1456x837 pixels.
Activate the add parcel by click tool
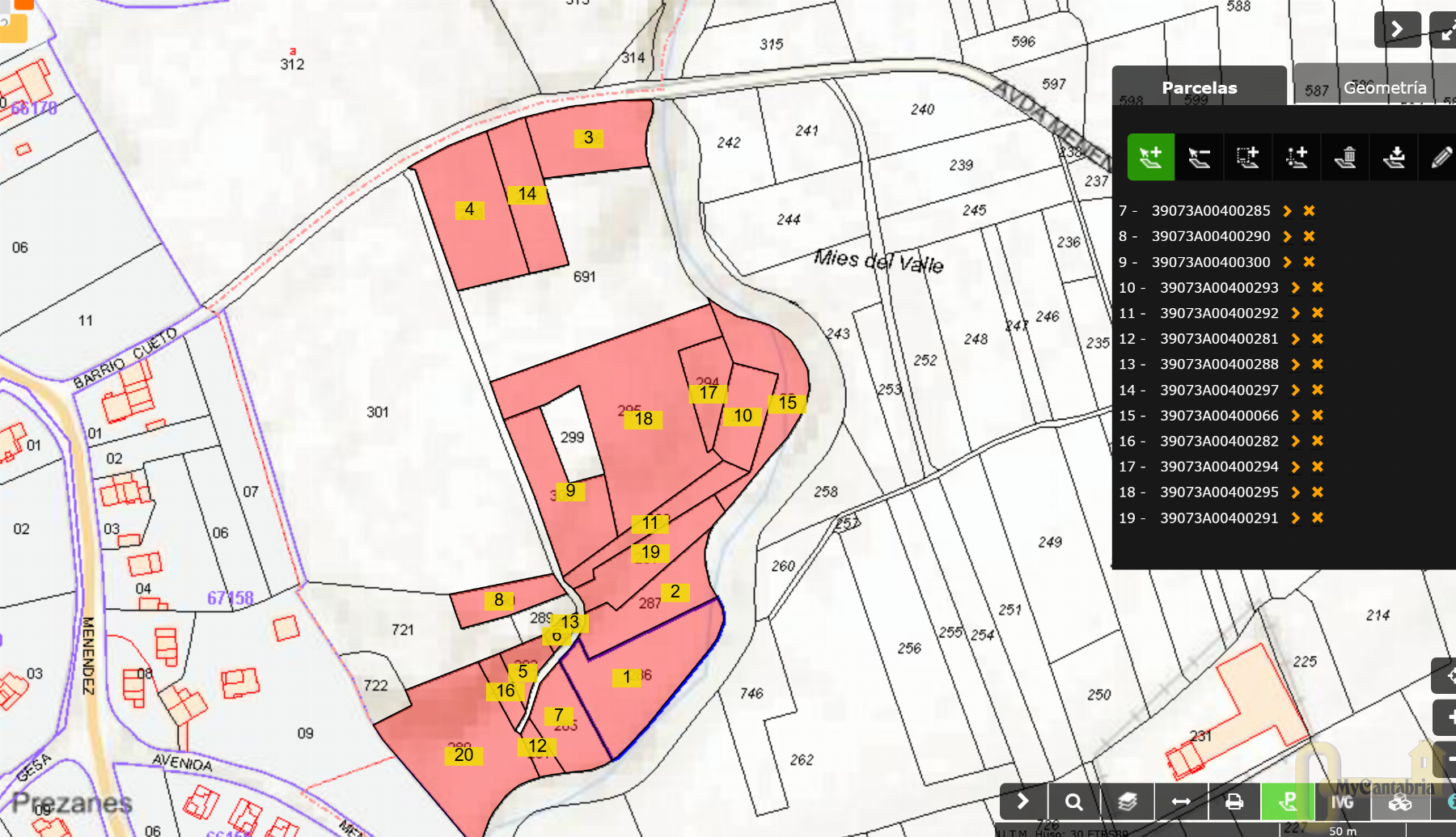pyautogui.click(x=1150, y=157)
